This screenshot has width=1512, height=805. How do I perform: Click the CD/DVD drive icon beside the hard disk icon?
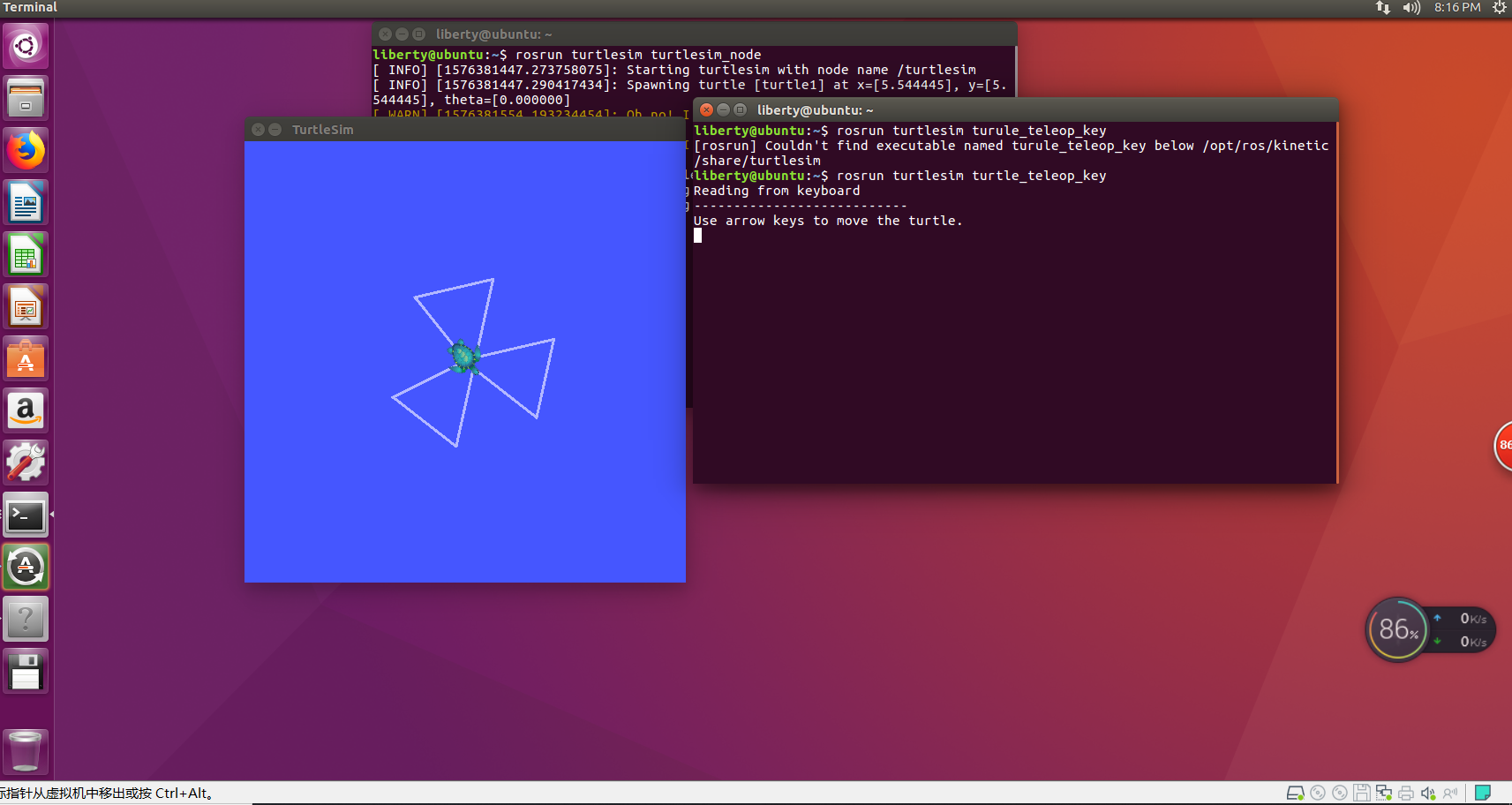1318,793
